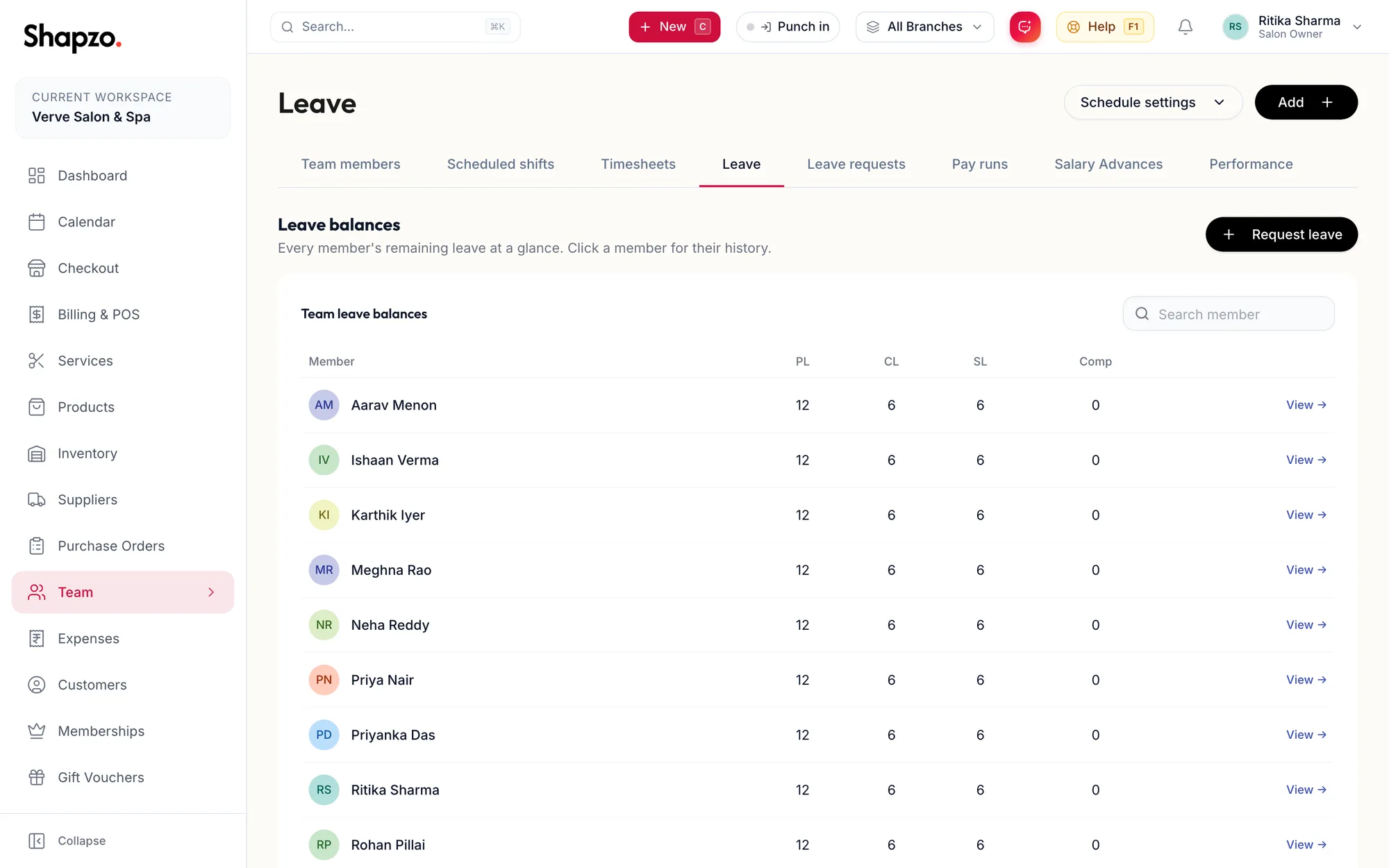Click the PL column header

click(x=802, y=362)
